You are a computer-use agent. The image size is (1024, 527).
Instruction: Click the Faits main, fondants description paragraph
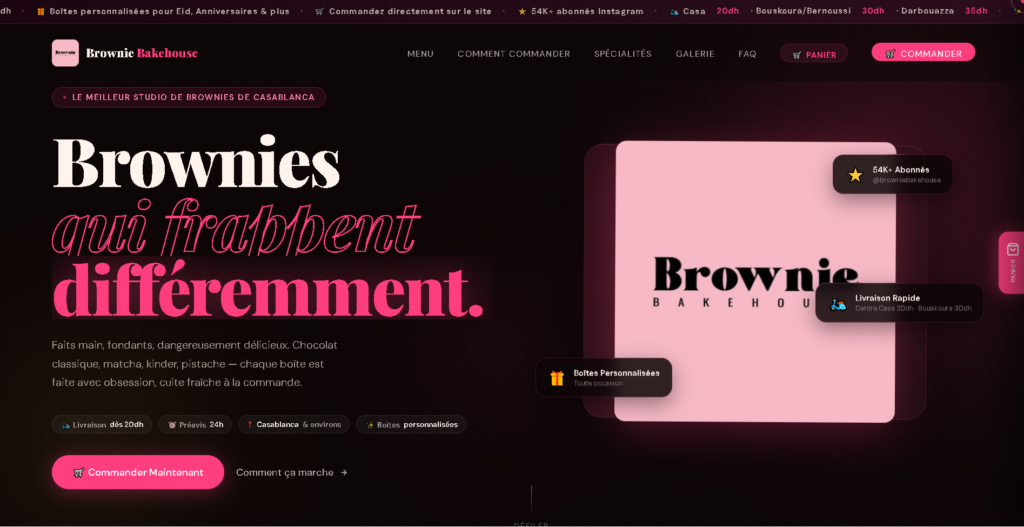pyautogui.click(x=195, y=363)
